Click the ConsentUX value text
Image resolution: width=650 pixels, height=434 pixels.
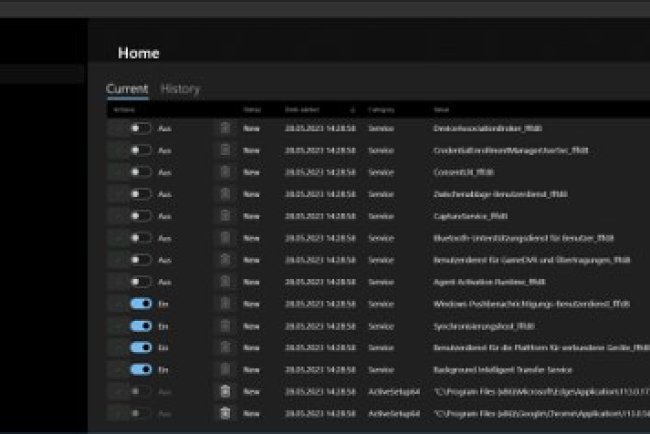click(x=464, y=172)
